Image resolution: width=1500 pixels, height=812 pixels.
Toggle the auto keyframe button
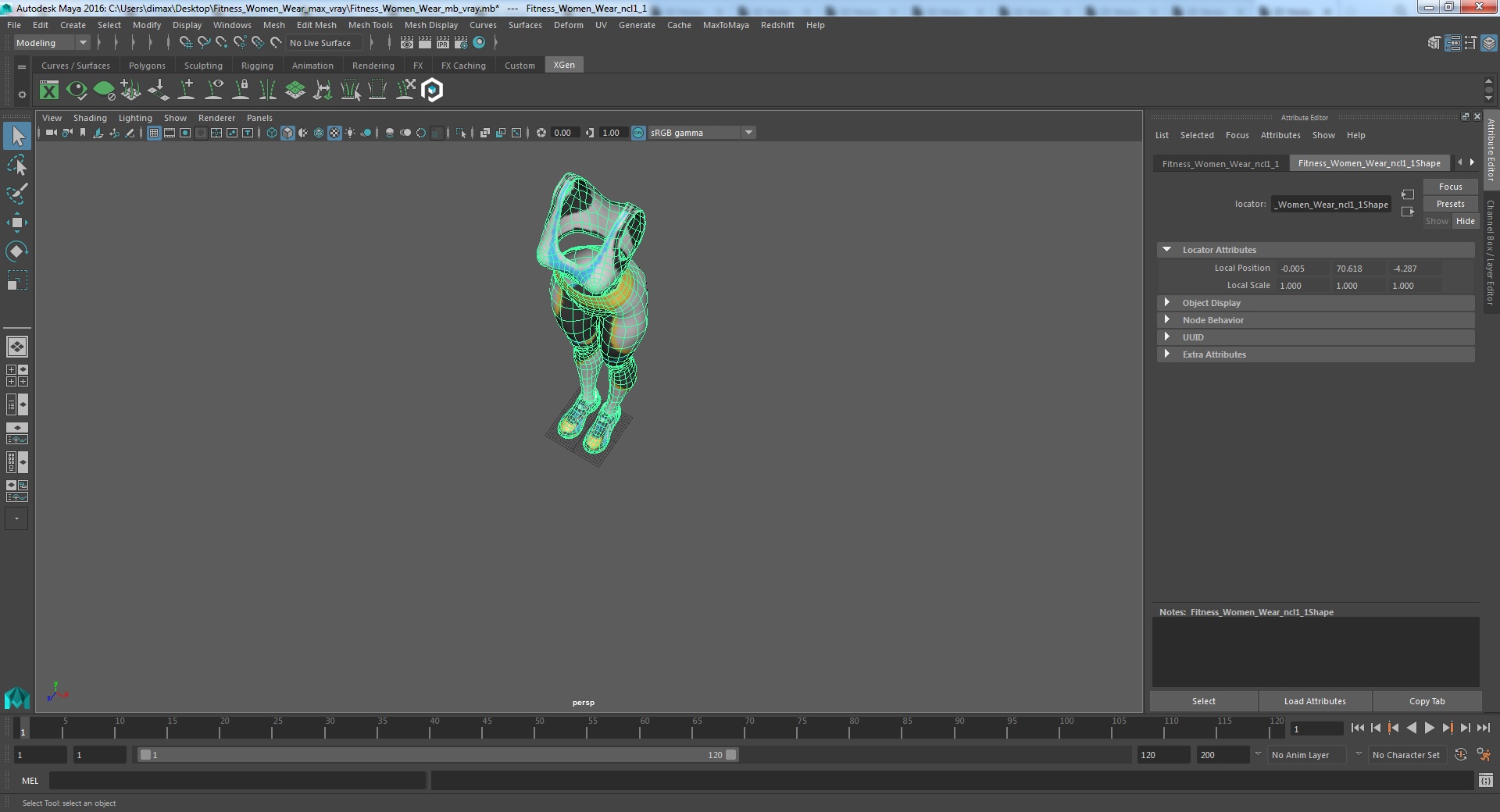pos(1460,755)
